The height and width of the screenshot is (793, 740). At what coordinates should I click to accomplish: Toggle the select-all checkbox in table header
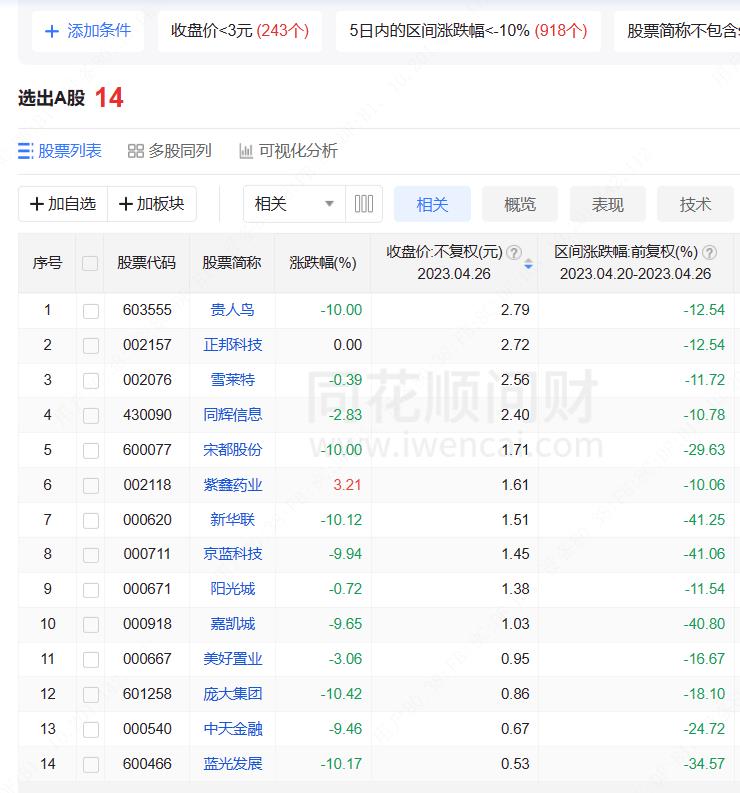[90, 263]
